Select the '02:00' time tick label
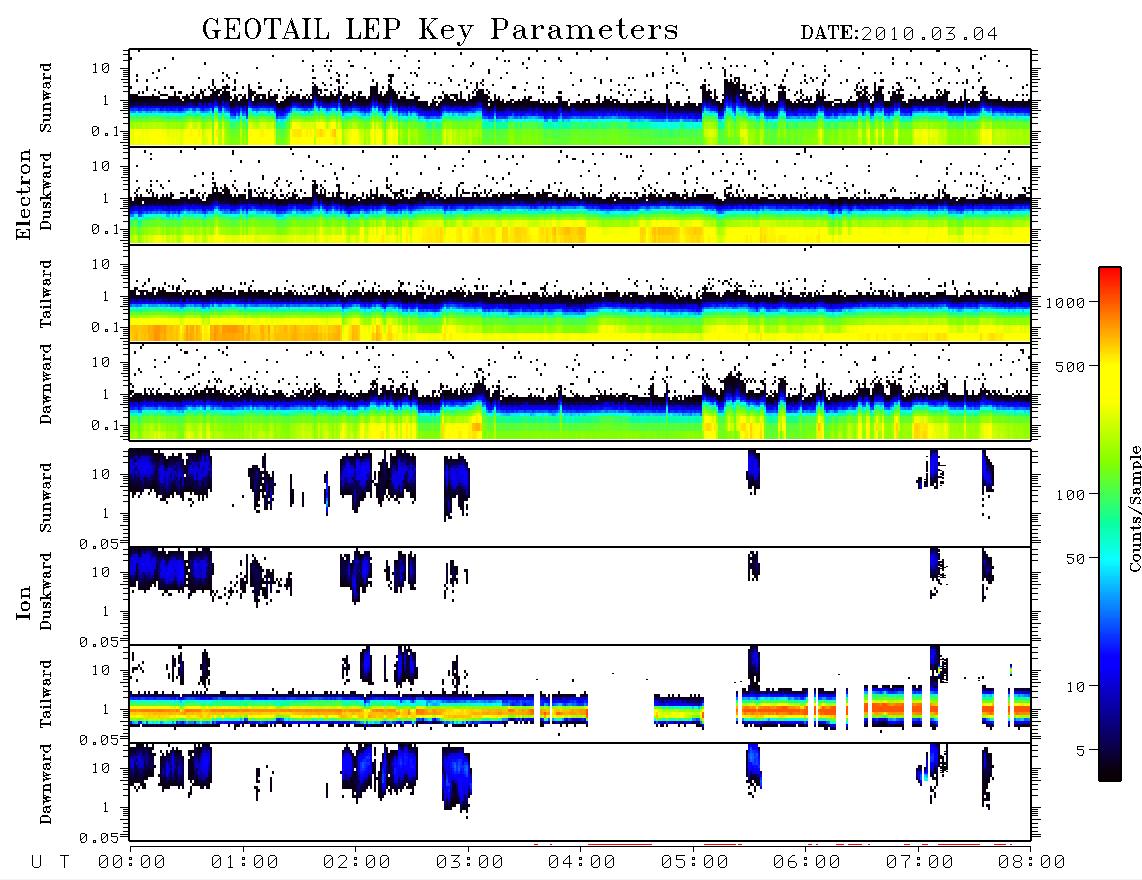This screenshot has width=1142, height=880. 357,863
